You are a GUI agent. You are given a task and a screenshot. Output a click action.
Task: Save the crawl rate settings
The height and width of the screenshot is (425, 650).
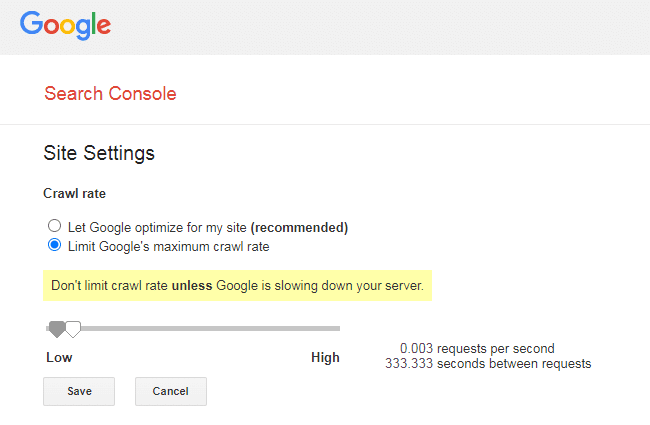click(x=79, y=391)
